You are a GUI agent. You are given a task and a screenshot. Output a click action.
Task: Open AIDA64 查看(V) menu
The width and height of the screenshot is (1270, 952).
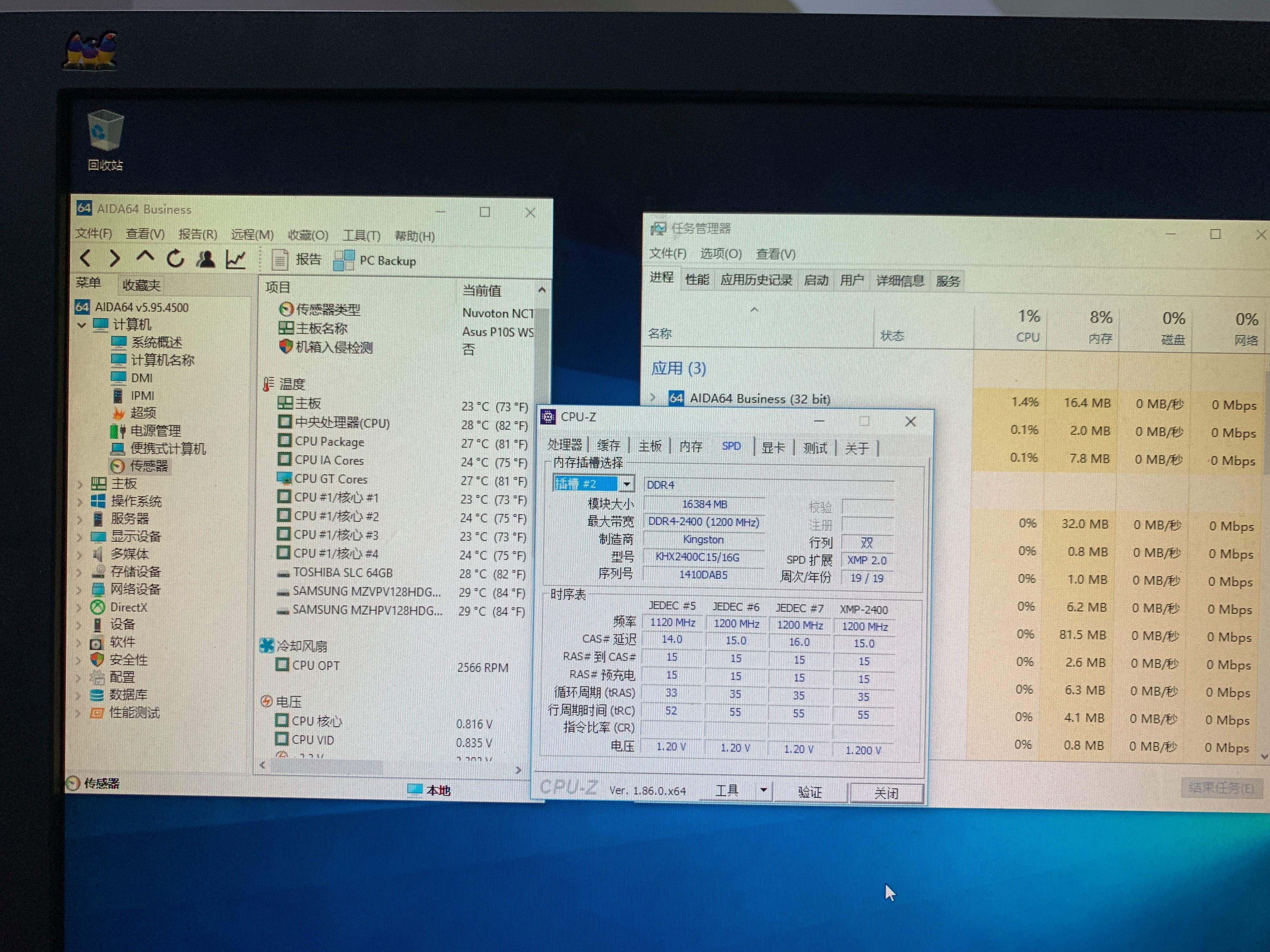pos(145,234)
